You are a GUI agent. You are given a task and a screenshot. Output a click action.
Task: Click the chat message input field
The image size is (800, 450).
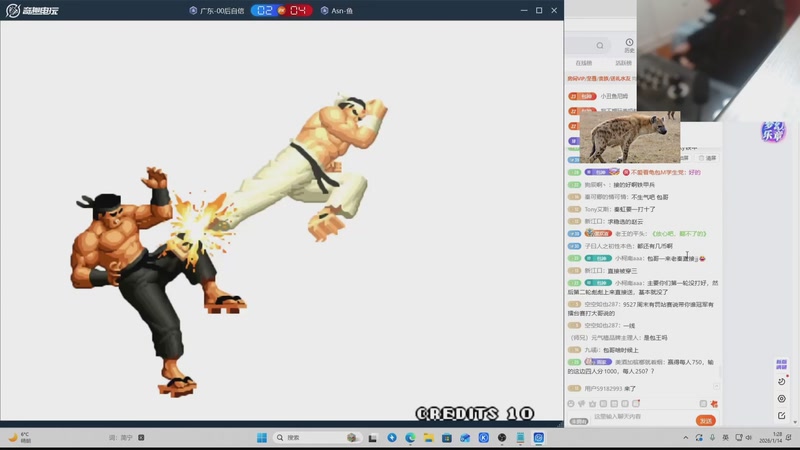tap(642, 417)
